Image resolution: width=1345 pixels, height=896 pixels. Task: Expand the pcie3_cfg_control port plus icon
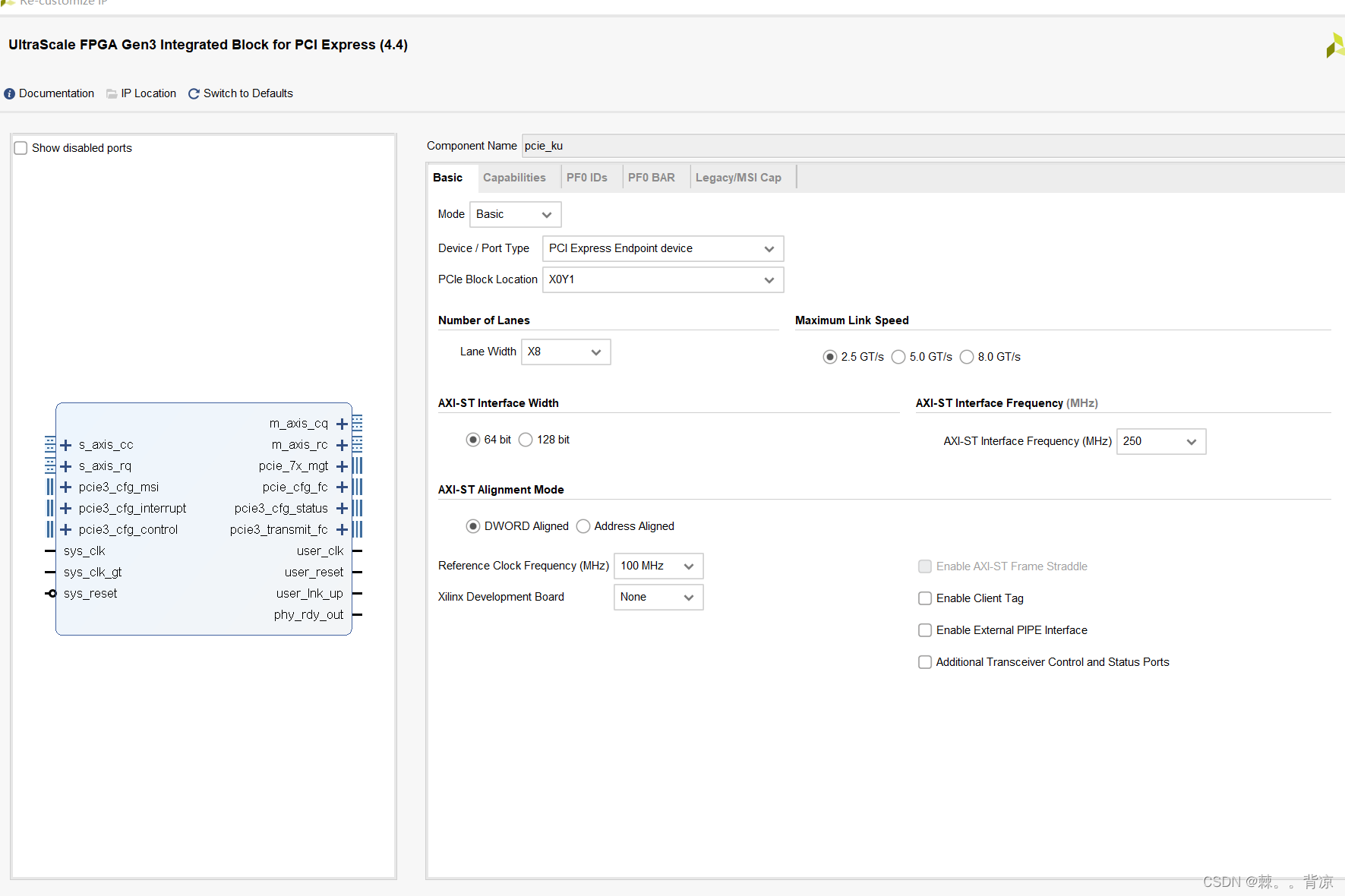pyautogui.click(x=66, y=530)
